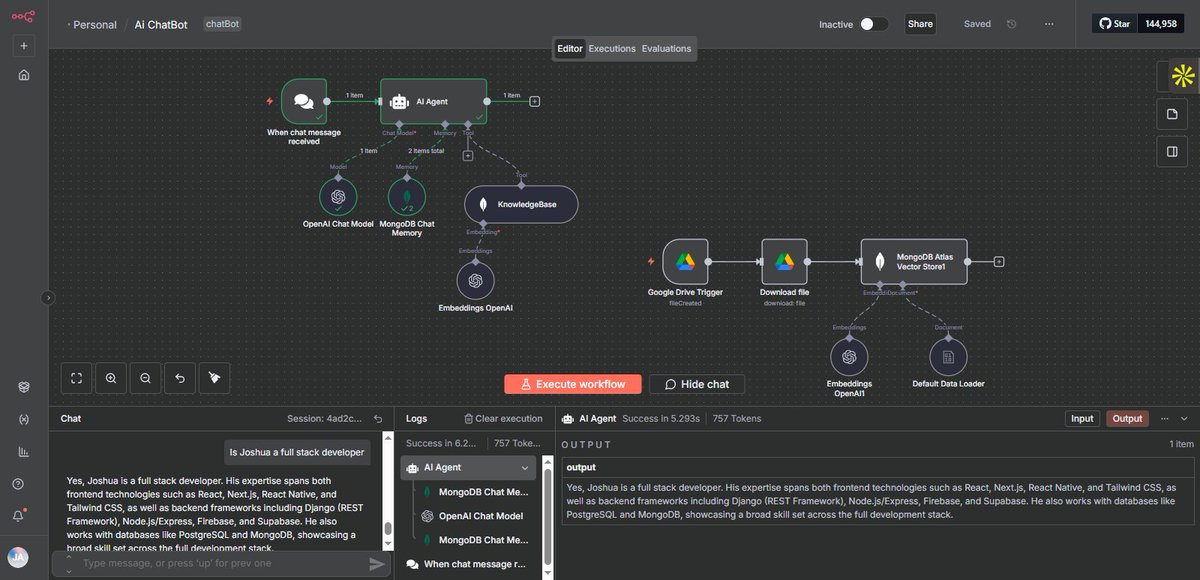Switch to the Evaluations tab
The image size is (1200, 580).
[666, 48]
